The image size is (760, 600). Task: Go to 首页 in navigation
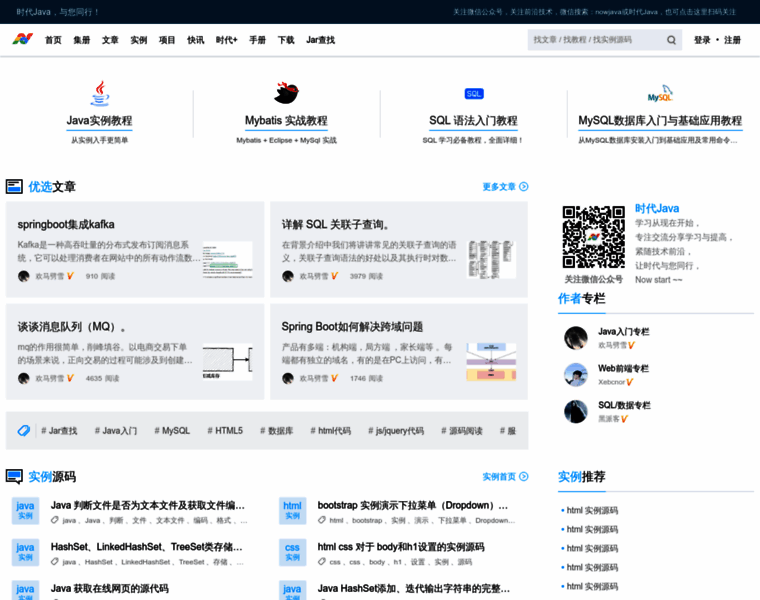tap(53, 40)
